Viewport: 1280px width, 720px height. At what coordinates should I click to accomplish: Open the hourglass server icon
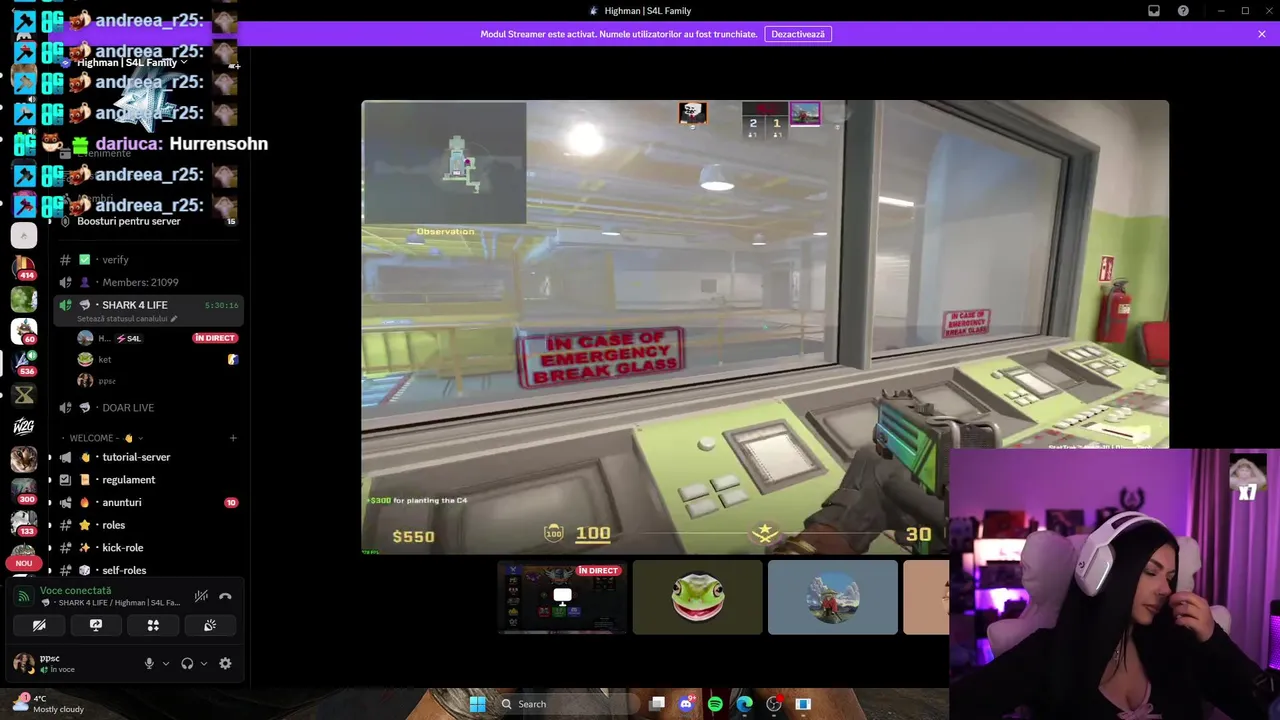tap(24, 395)
